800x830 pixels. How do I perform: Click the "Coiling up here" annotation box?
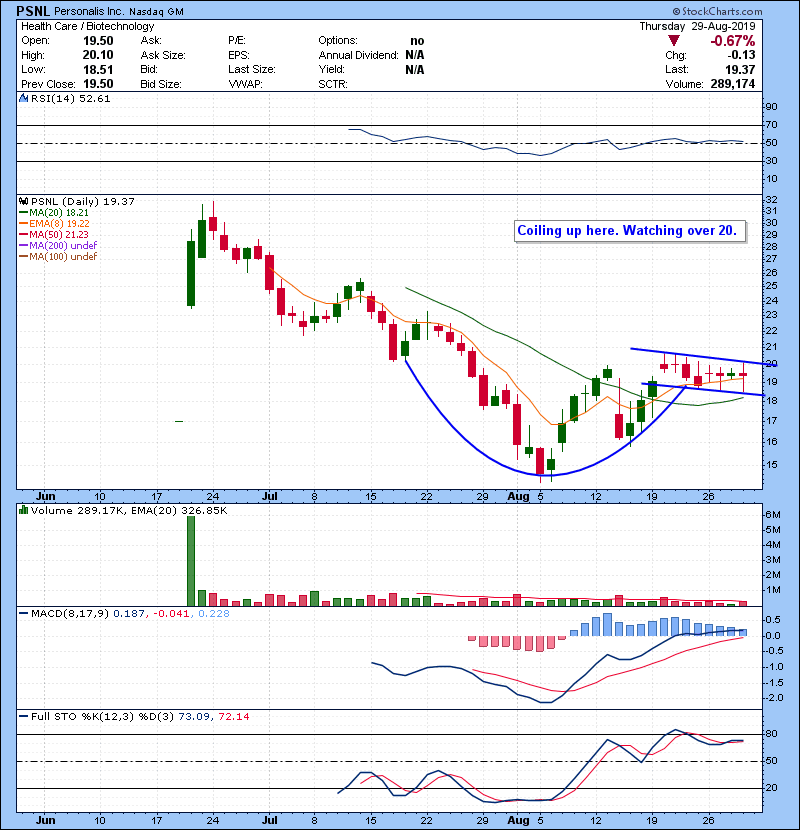[x=630, y=231]
